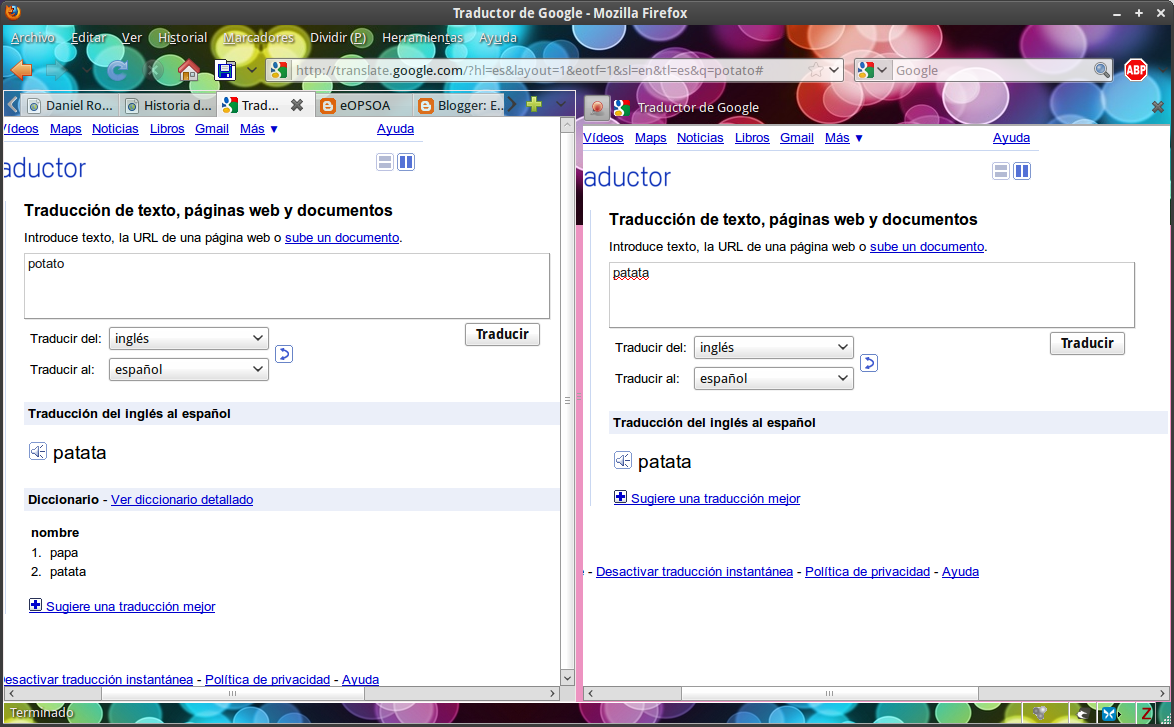Expand 'Sugiere una traducción mejor' in left pane
Viewport: 1174px width, 727px height.
click(x=122, y=606)
